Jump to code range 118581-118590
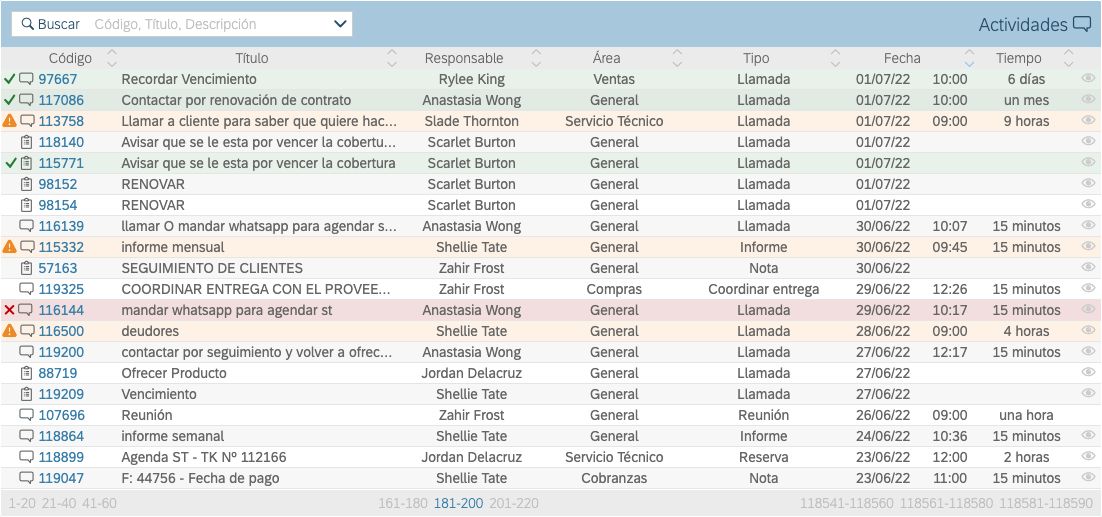Viewport: 1102px width, 517px height. click(x=1045, y=503)
